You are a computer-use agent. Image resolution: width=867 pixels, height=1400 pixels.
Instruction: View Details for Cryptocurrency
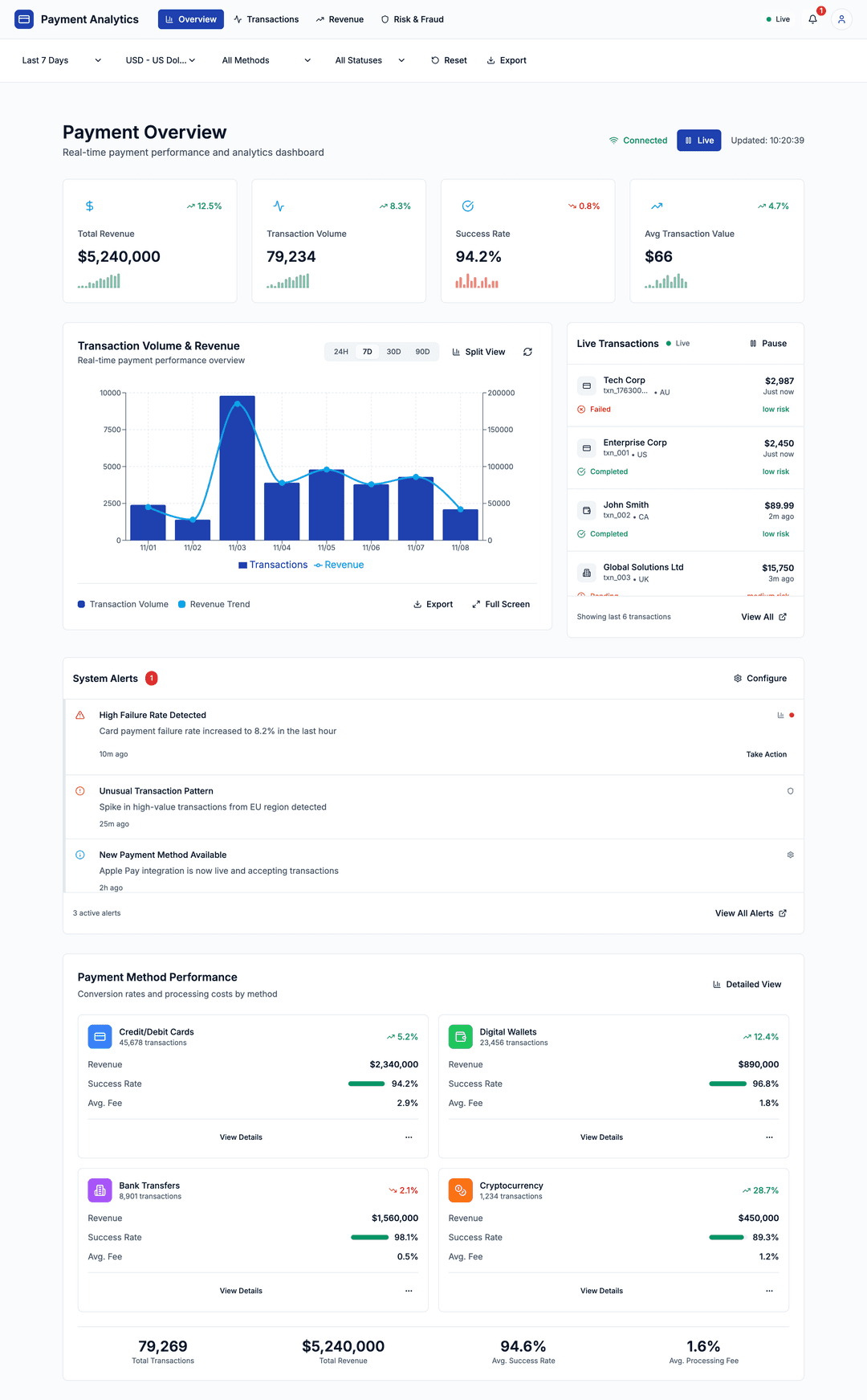[x=601, y=1291]
